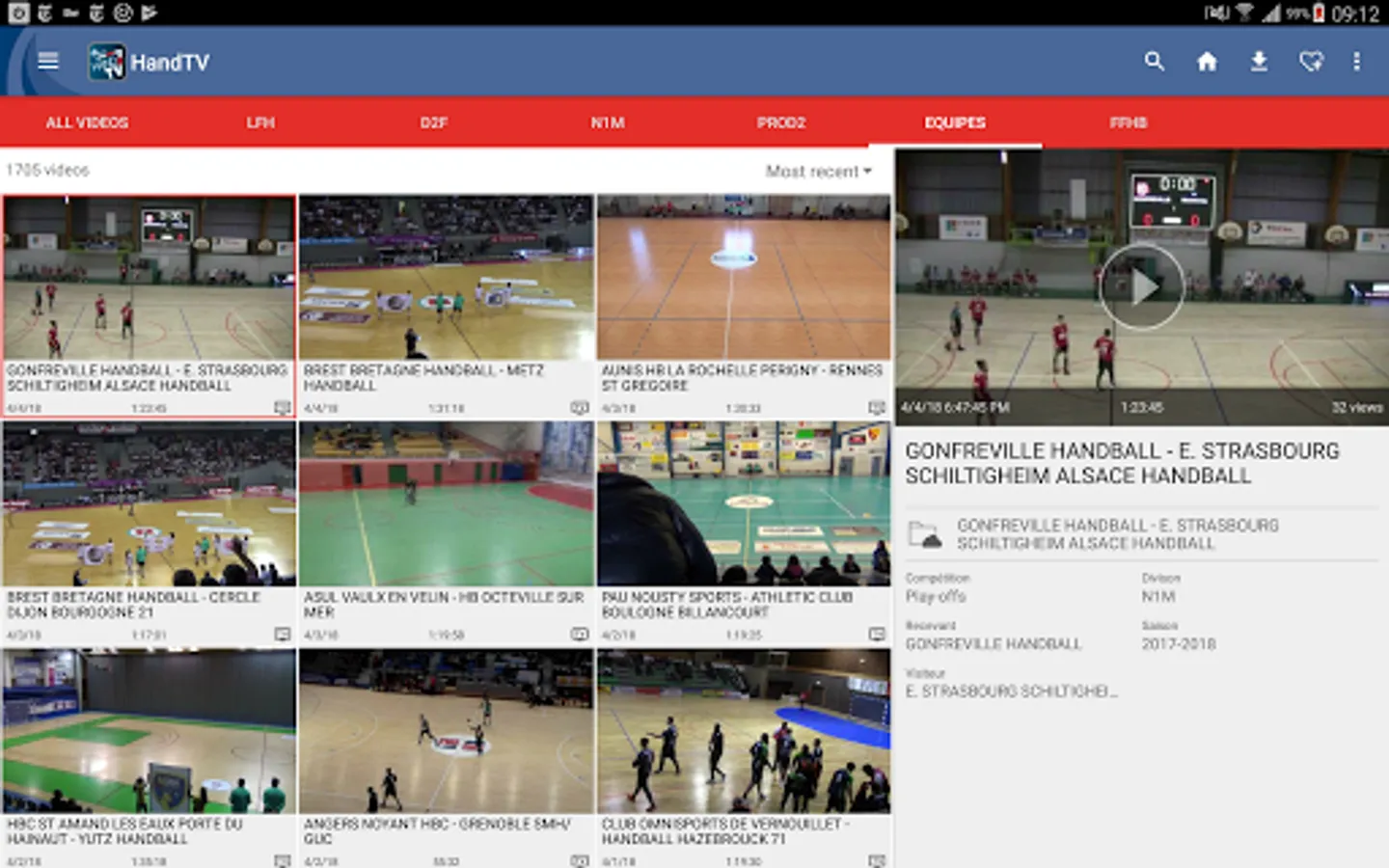
Task: Open the Wi-Fi status icon
Action: tap(1244, 13)
